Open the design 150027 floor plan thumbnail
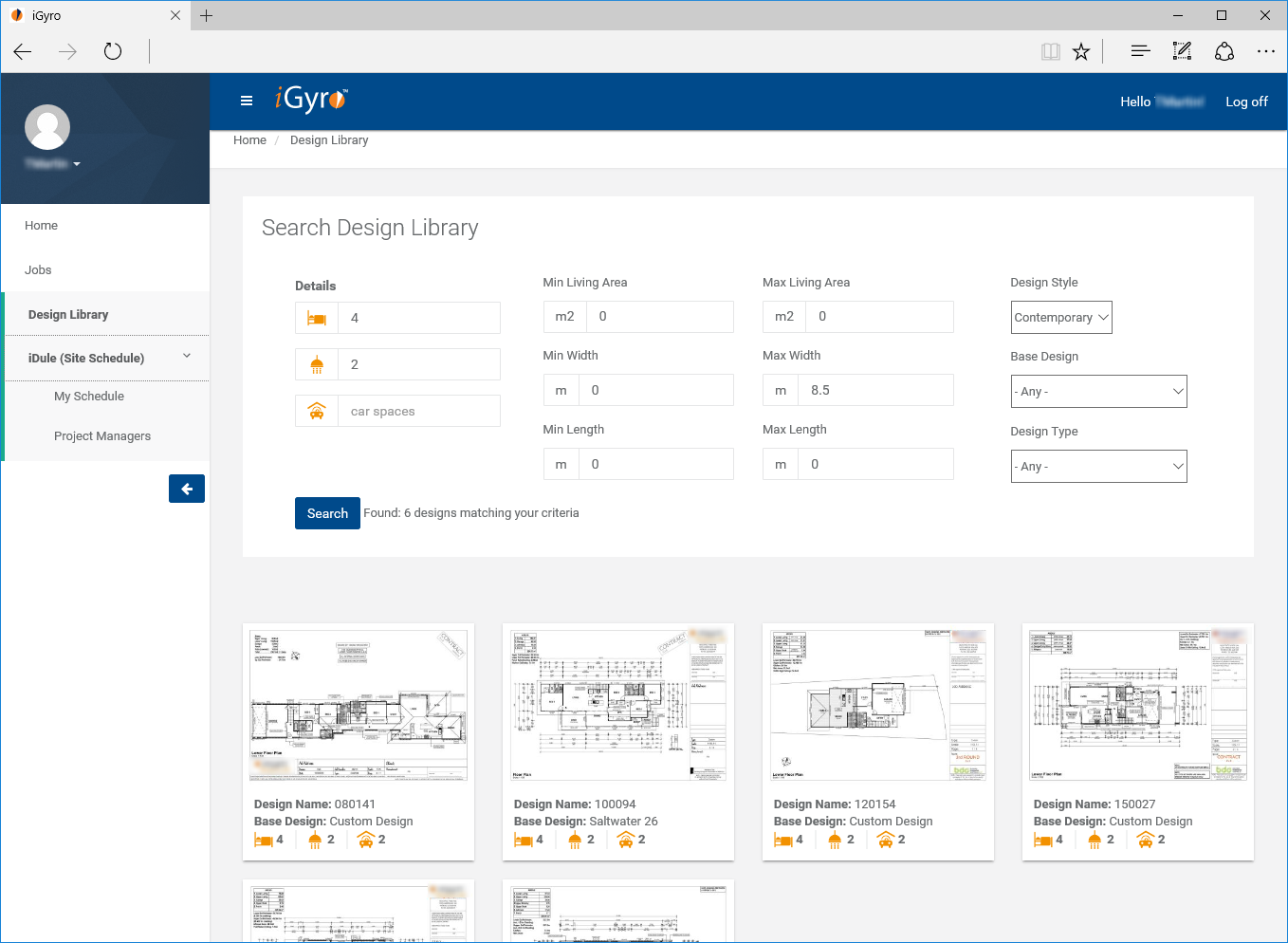 [1138, 705]
